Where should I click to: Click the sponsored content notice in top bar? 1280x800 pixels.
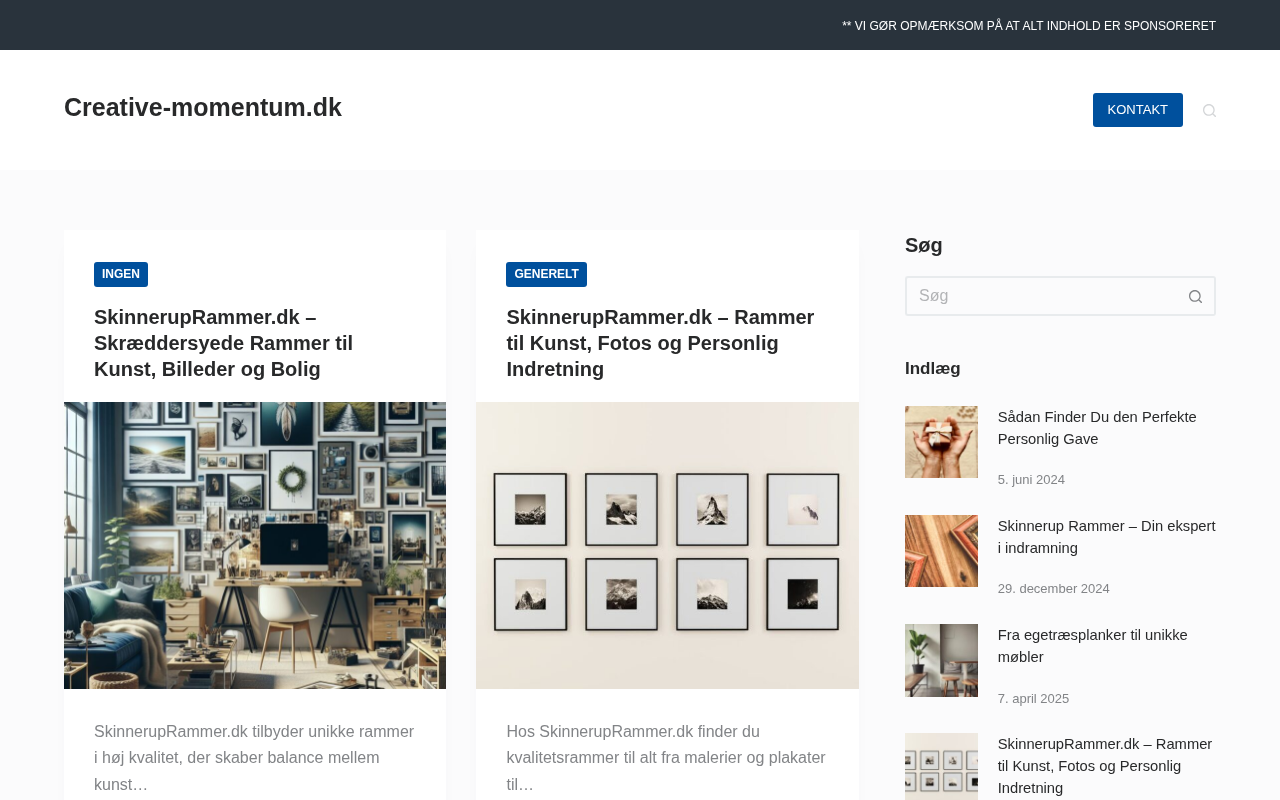click(1029, 26)
